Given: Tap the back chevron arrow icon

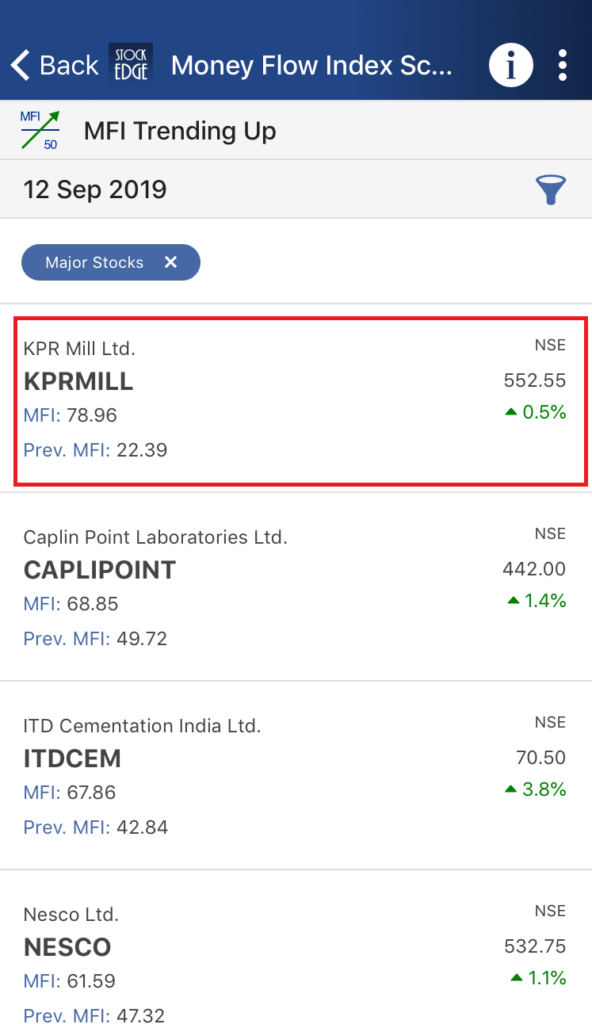Looking at the screenshot, I should [18, 64].
